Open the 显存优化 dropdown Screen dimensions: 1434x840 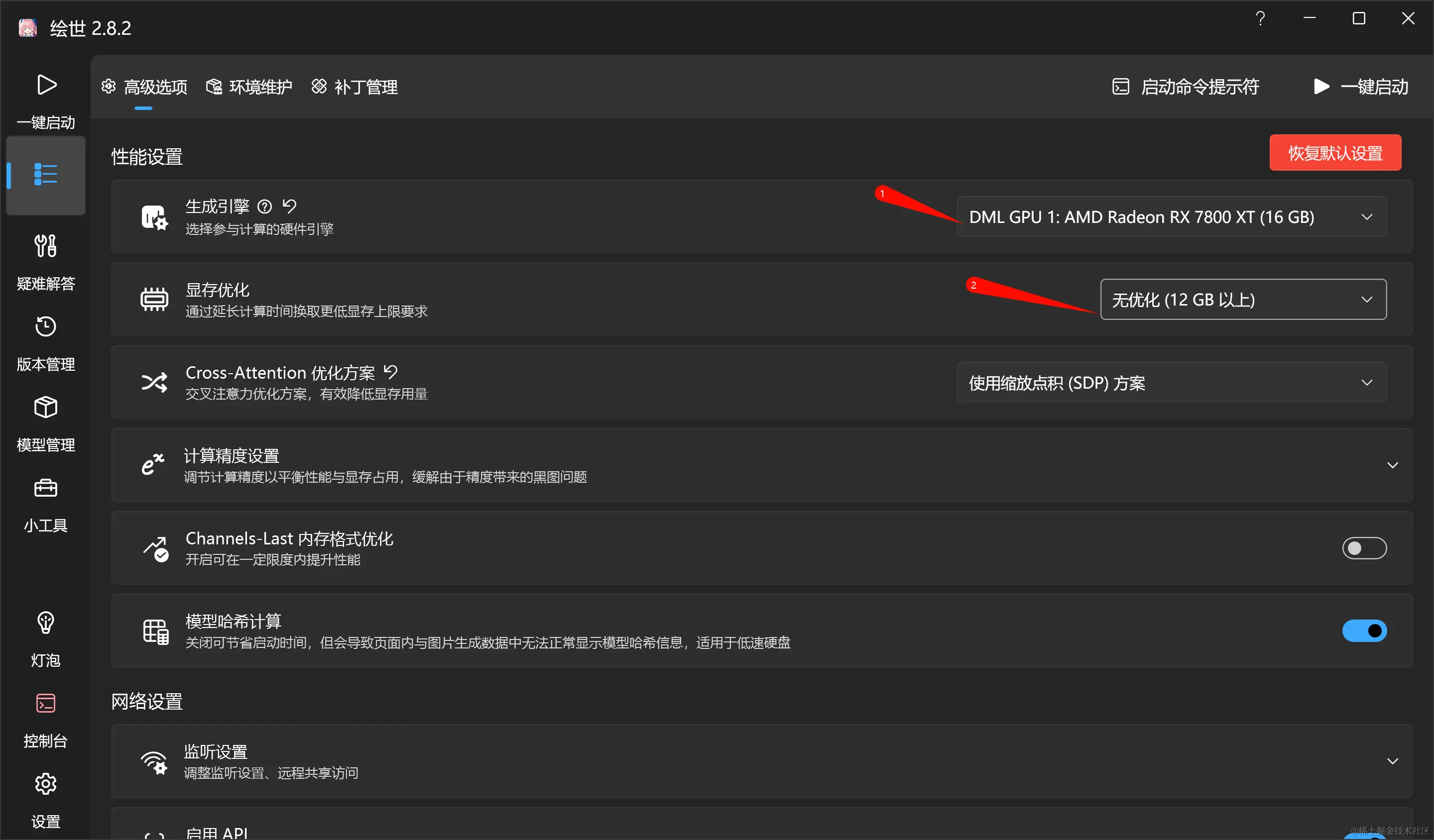click(1243, 299)
